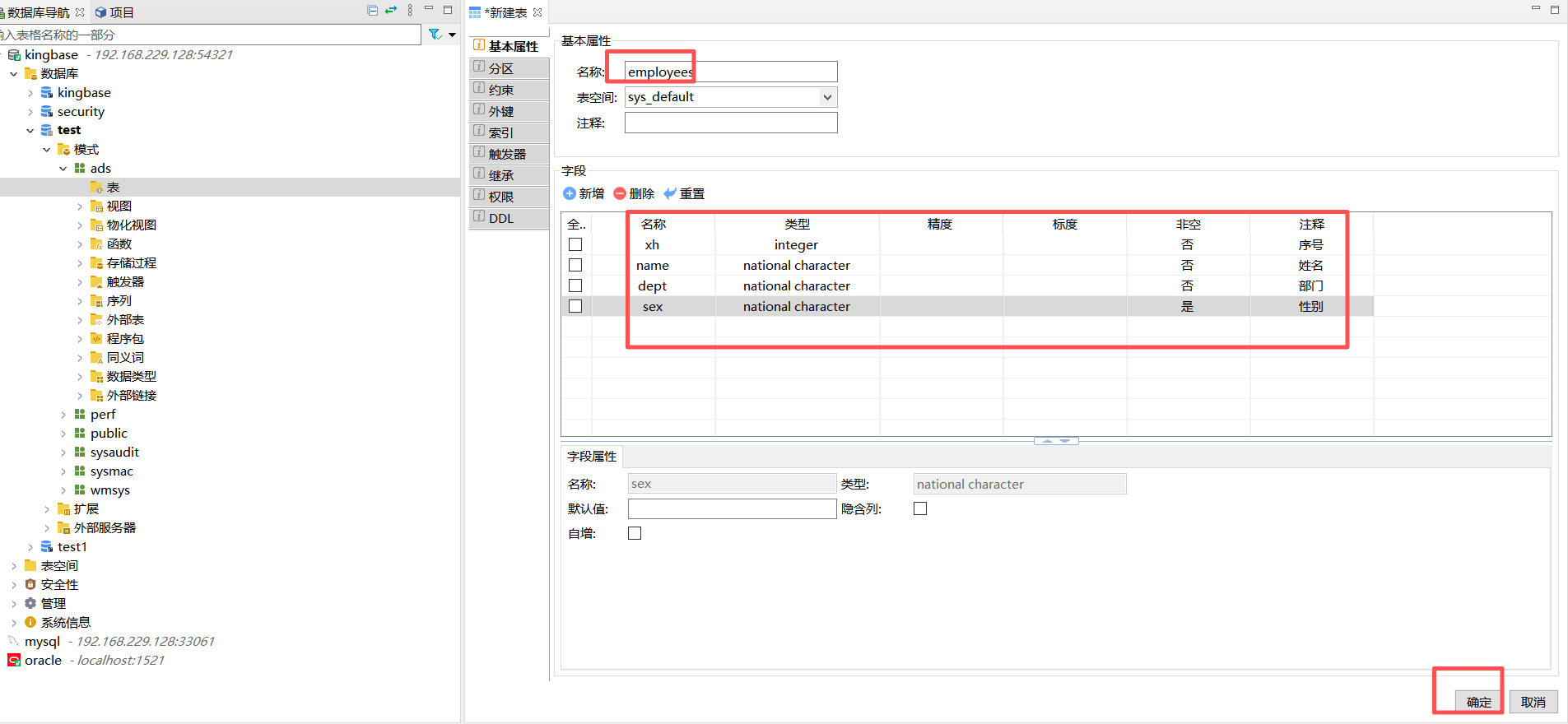Check the box for xh row
Image resolution: width=1568 pixels, height=724 pixels.
tap(575, 244)
